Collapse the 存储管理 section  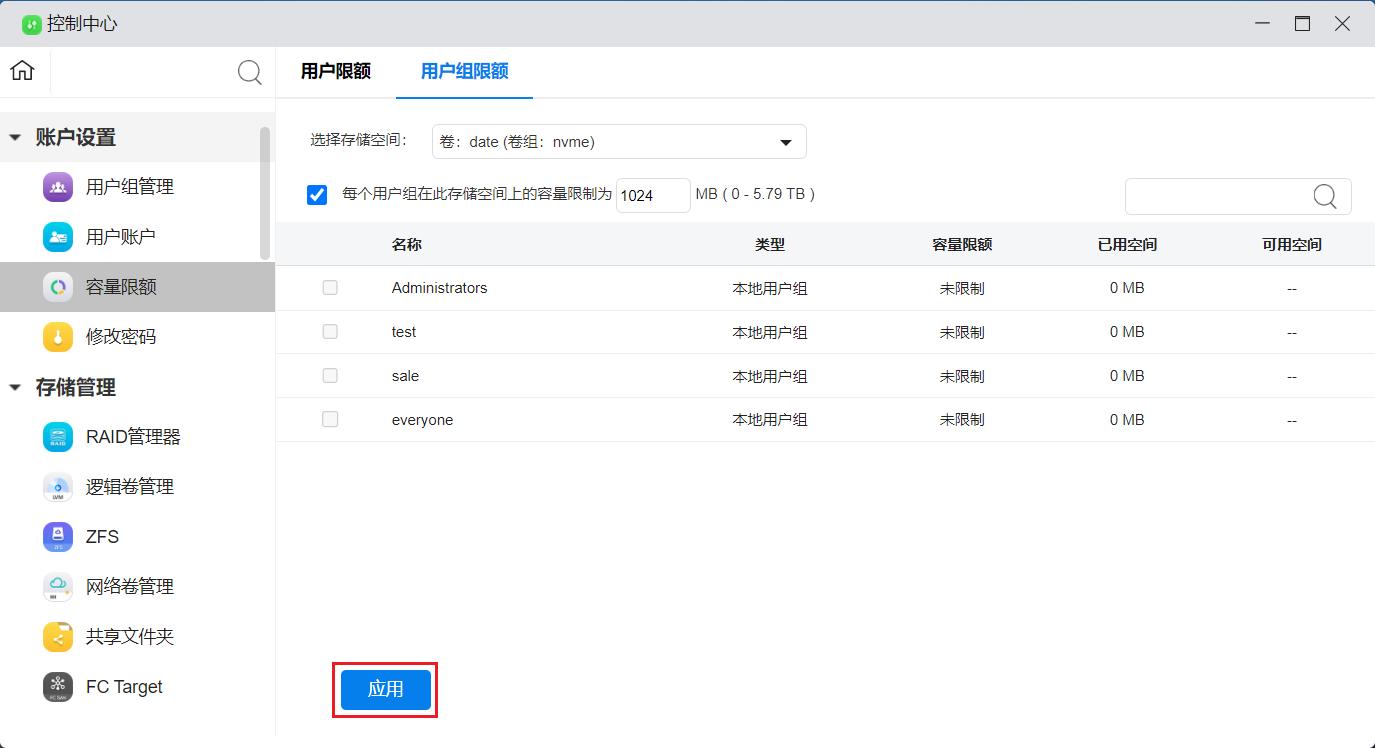click(x=14, y=388)
